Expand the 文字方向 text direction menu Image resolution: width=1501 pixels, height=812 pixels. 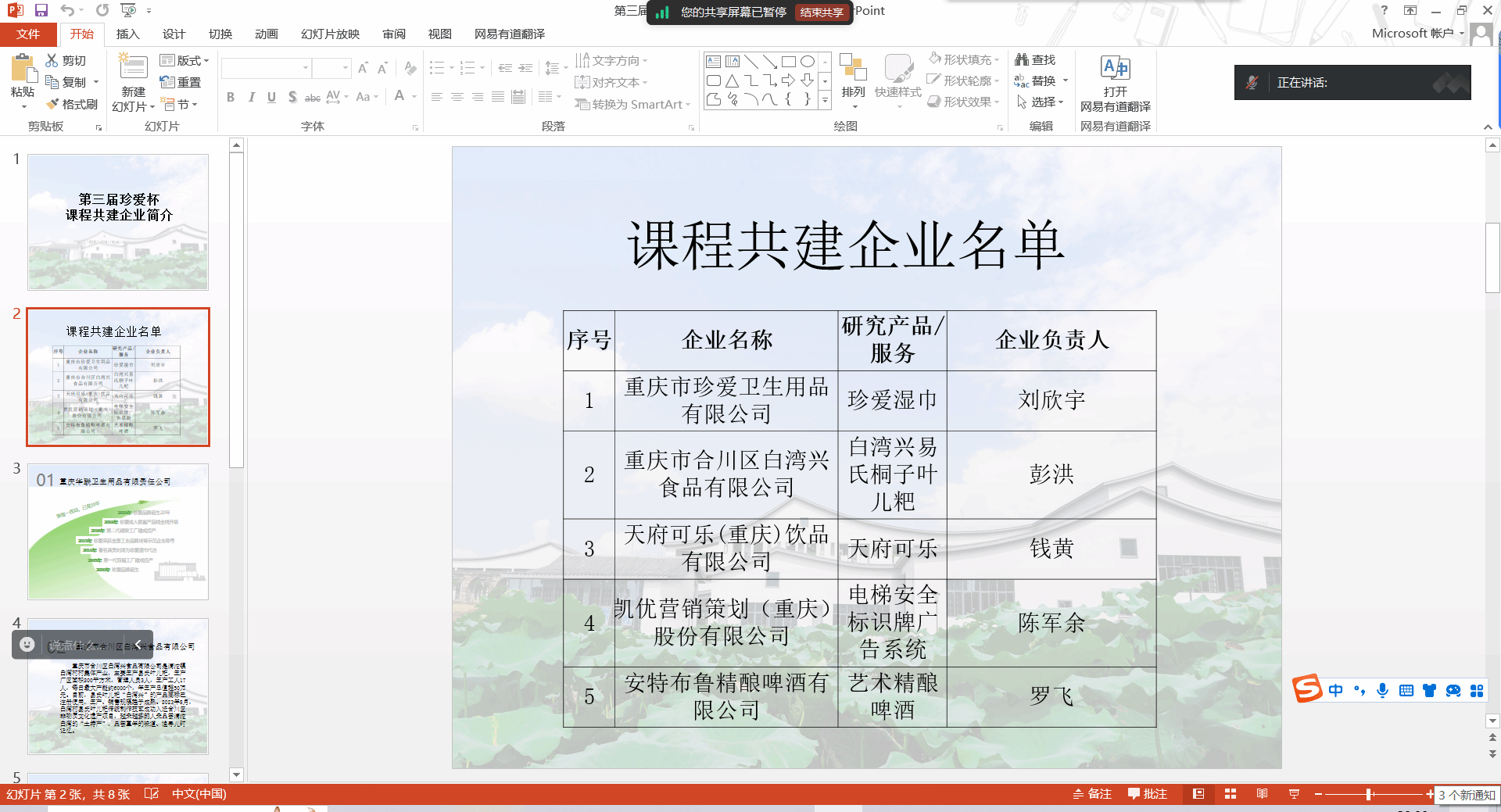[x=611, y=60]
